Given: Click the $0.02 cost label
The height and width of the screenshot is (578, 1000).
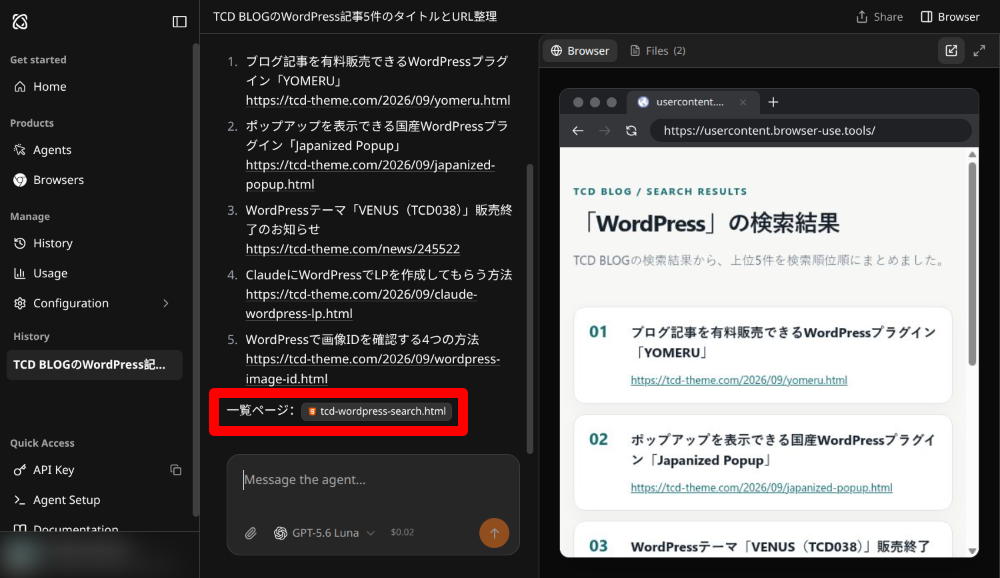Looking at the screenshot, I should (x=402, y=532).
